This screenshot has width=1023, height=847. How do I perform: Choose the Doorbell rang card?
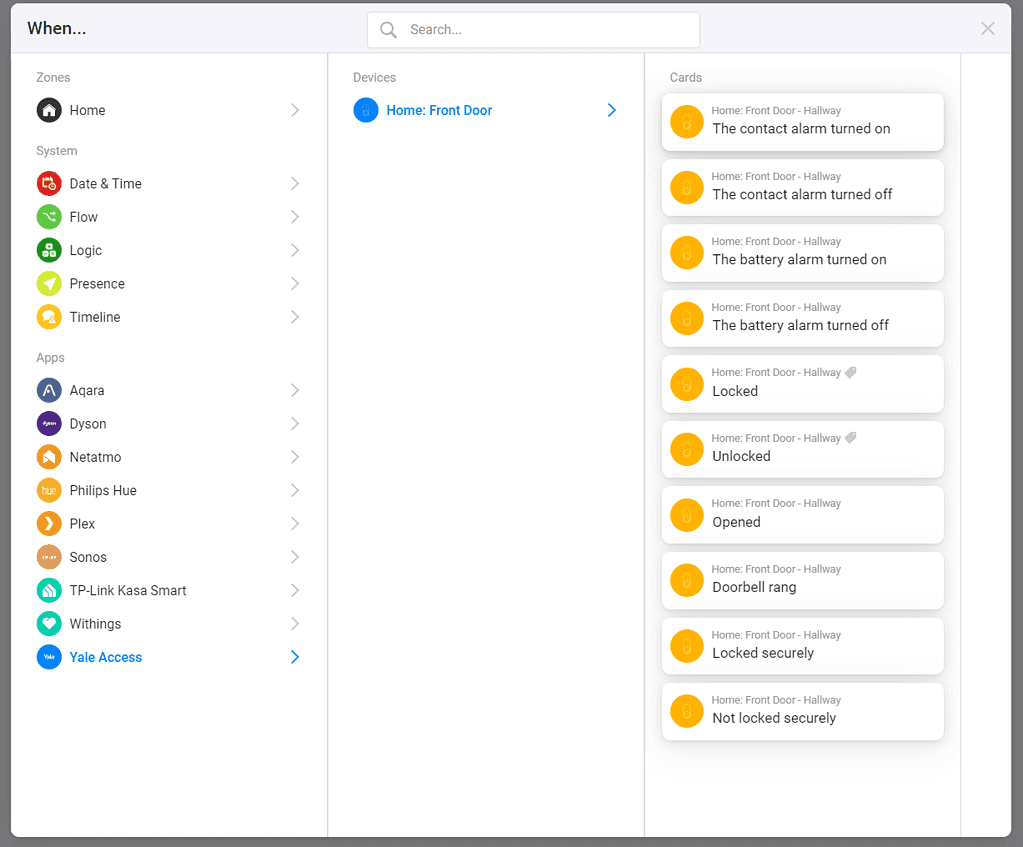[802, 580]
